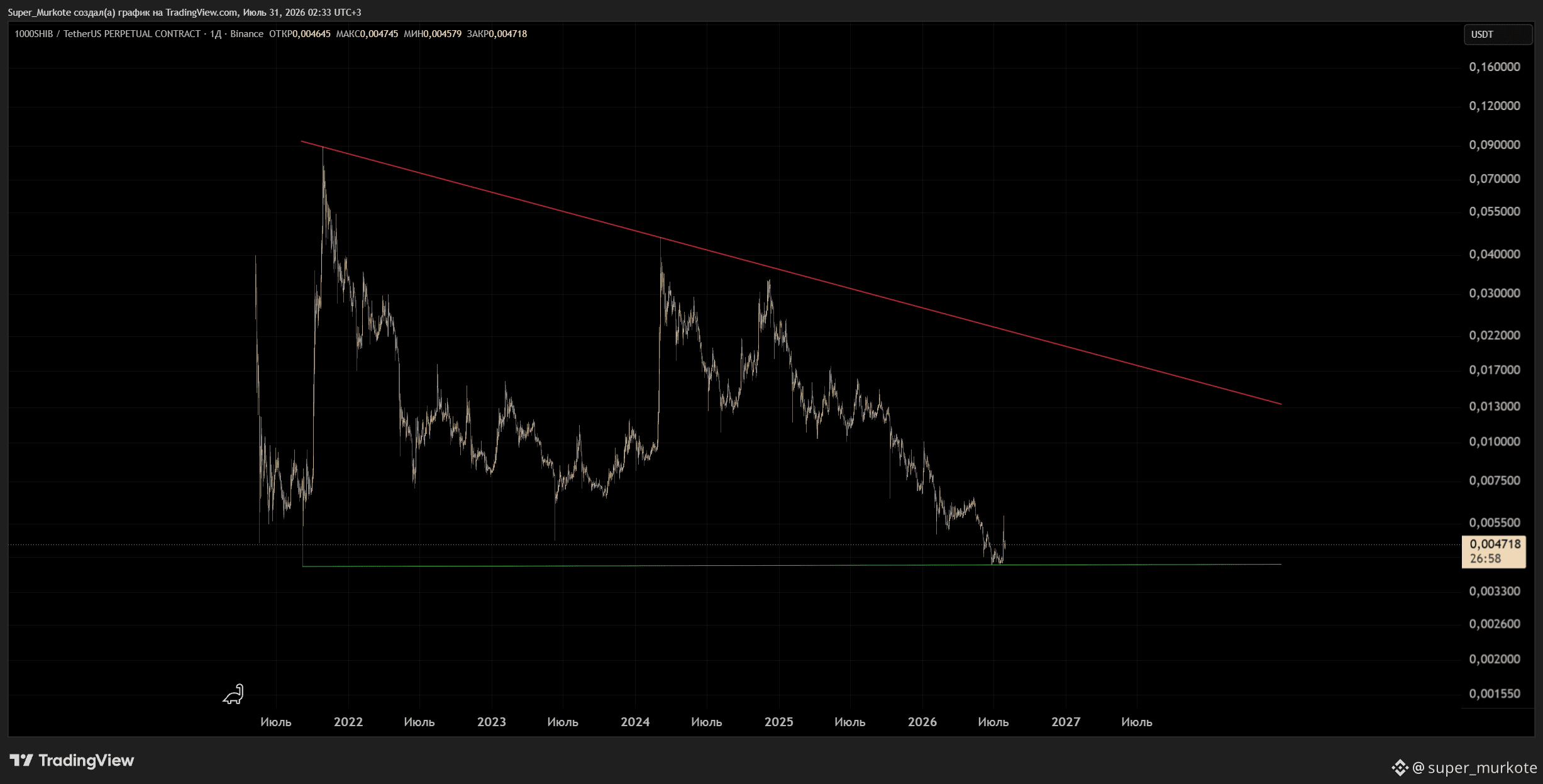Click the 2026 label on the time axis
Image resolution: width=1543 pixels, height=784 pixels.
(922, 722)
